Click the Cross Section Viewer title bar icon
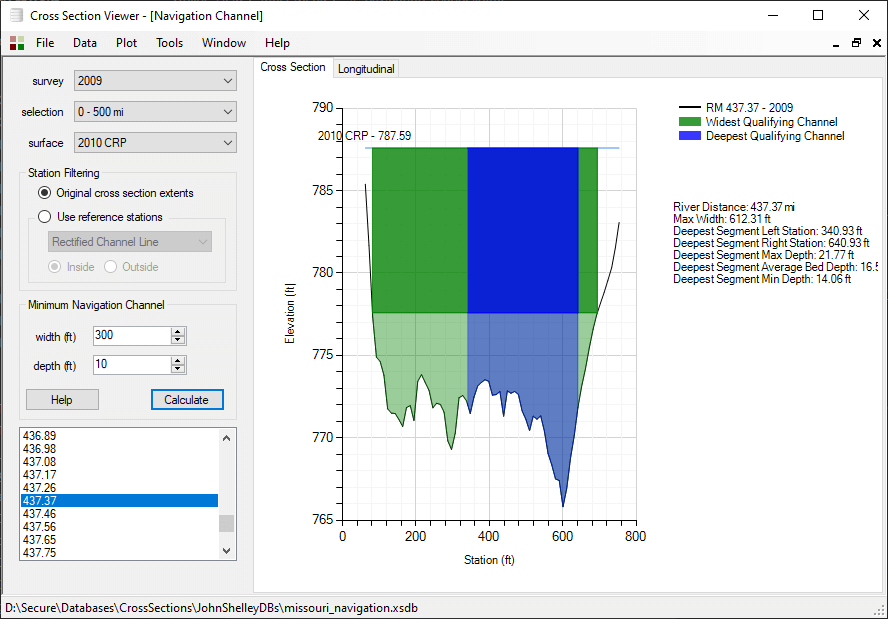This screenshot has width=888, height=619. (x=14, y=15)
